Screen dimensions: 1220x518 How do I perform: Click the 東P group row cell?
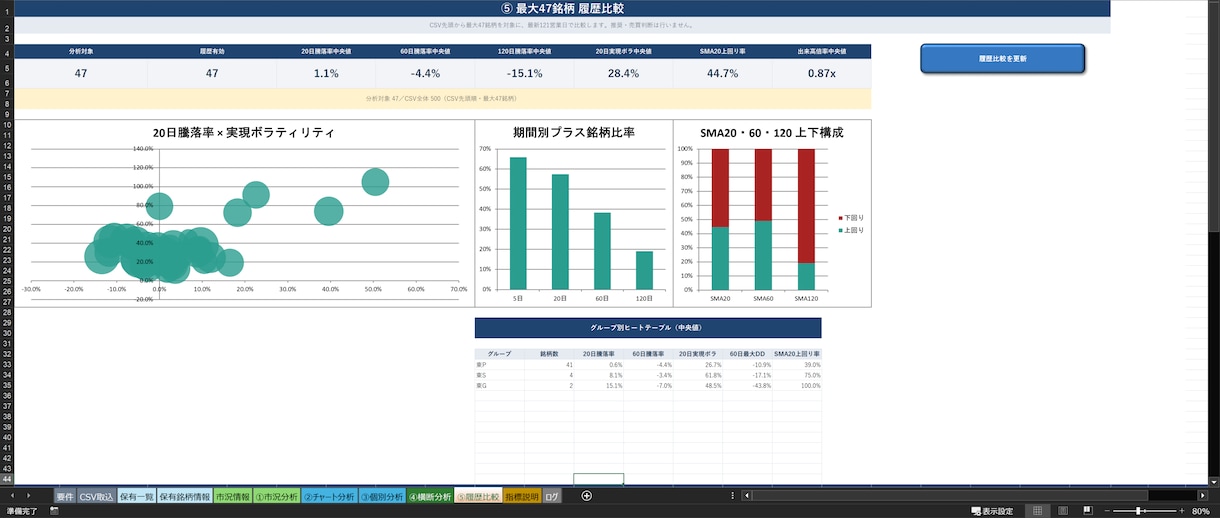(499, 365)
